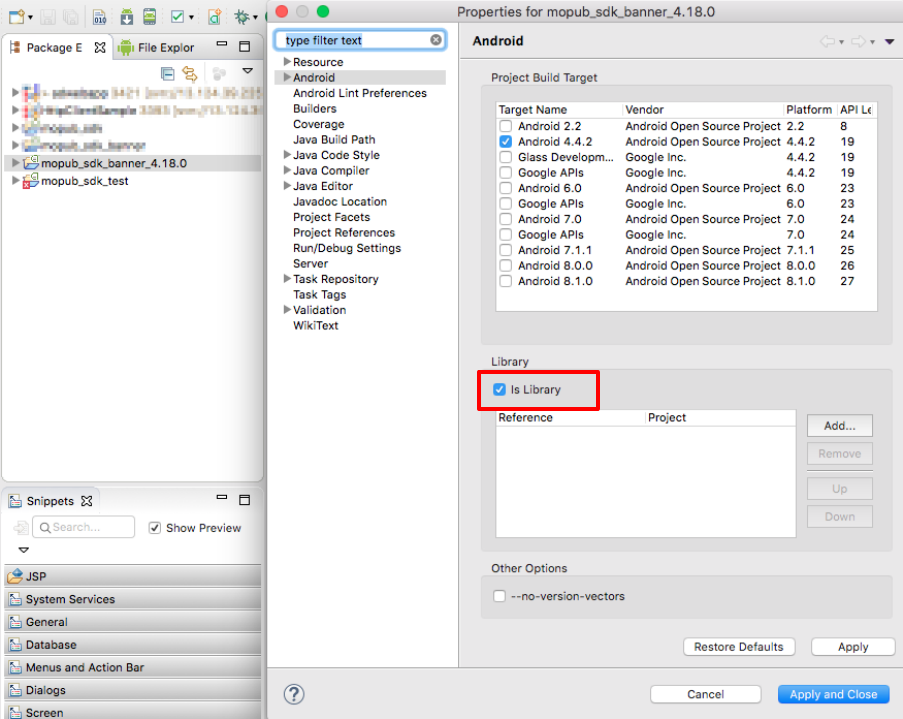This screenshot has height=719, width=903.
Task: Click the Cancel button
Action: pos(705,694)
